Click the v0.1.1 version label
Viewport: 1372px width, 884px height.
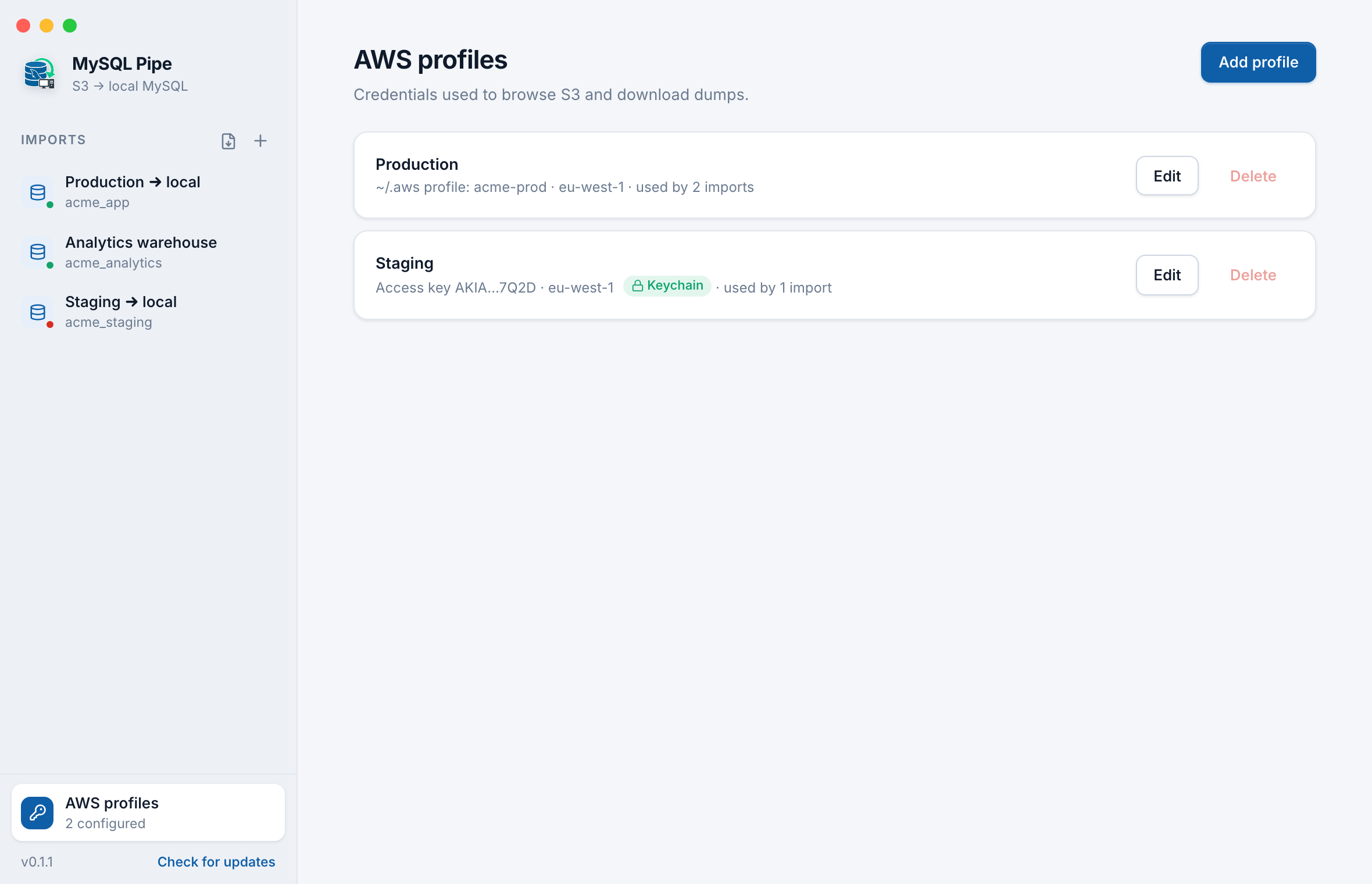[37, 861]
